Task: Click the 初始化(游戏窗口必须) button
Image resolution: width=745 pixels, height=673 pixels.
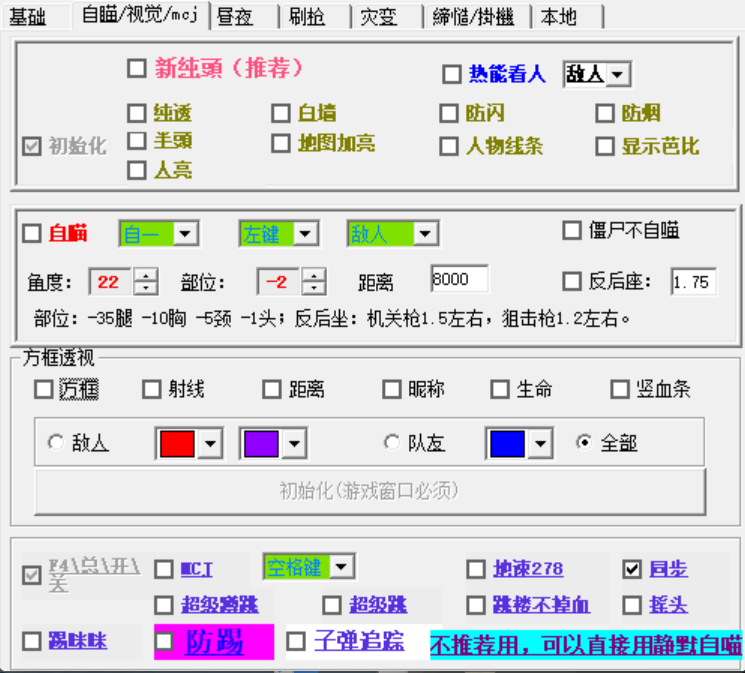Action: 369,491
